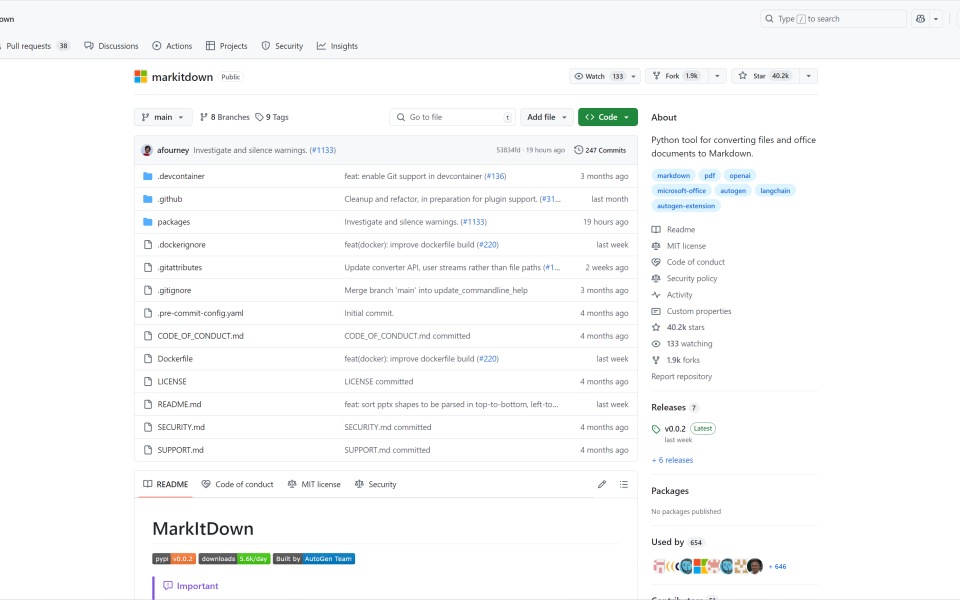Open the 247 Commits history link
960x600 pixels.
coord(600,150)
